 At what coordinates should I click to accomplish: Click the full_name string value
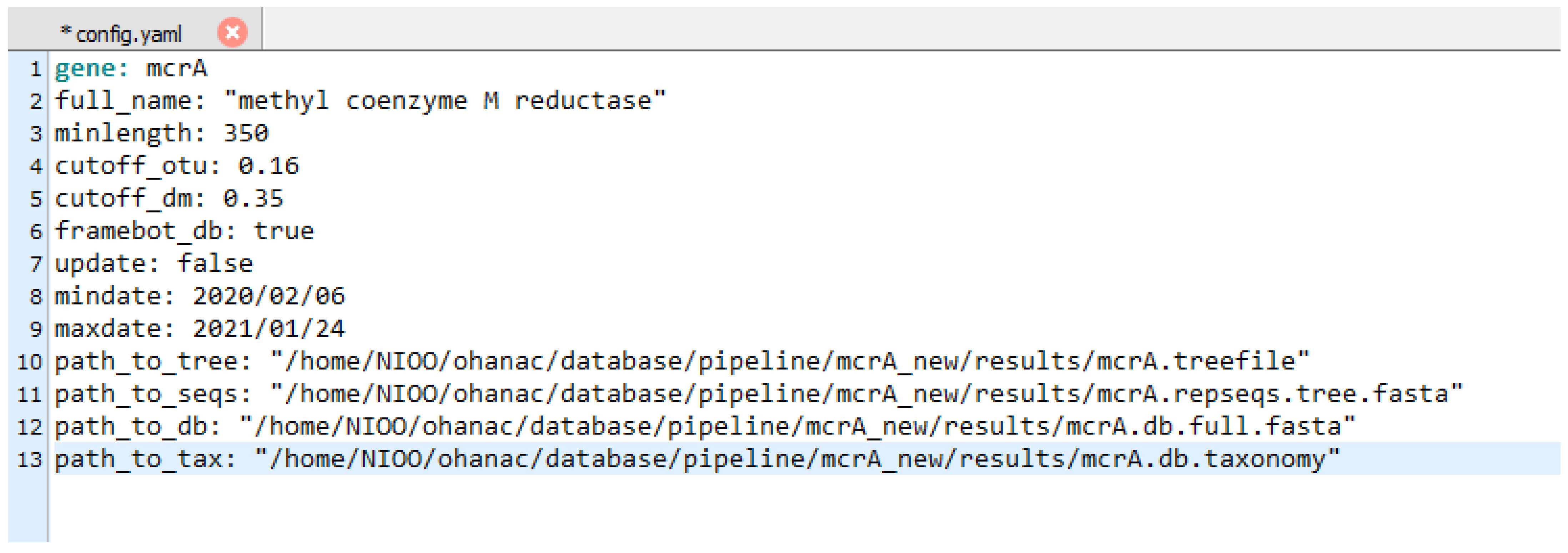click(444, 101)
